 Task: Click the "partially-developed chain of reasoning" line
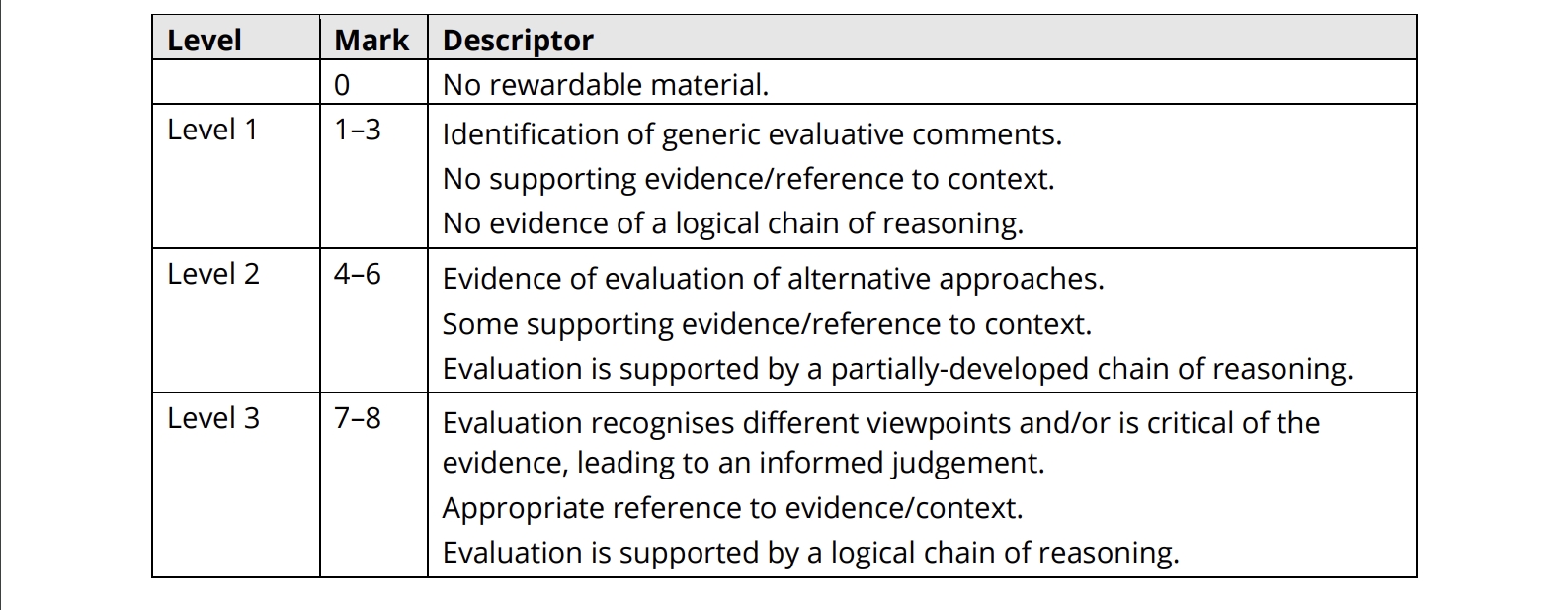pyautogui.click(x=897, y=369)
